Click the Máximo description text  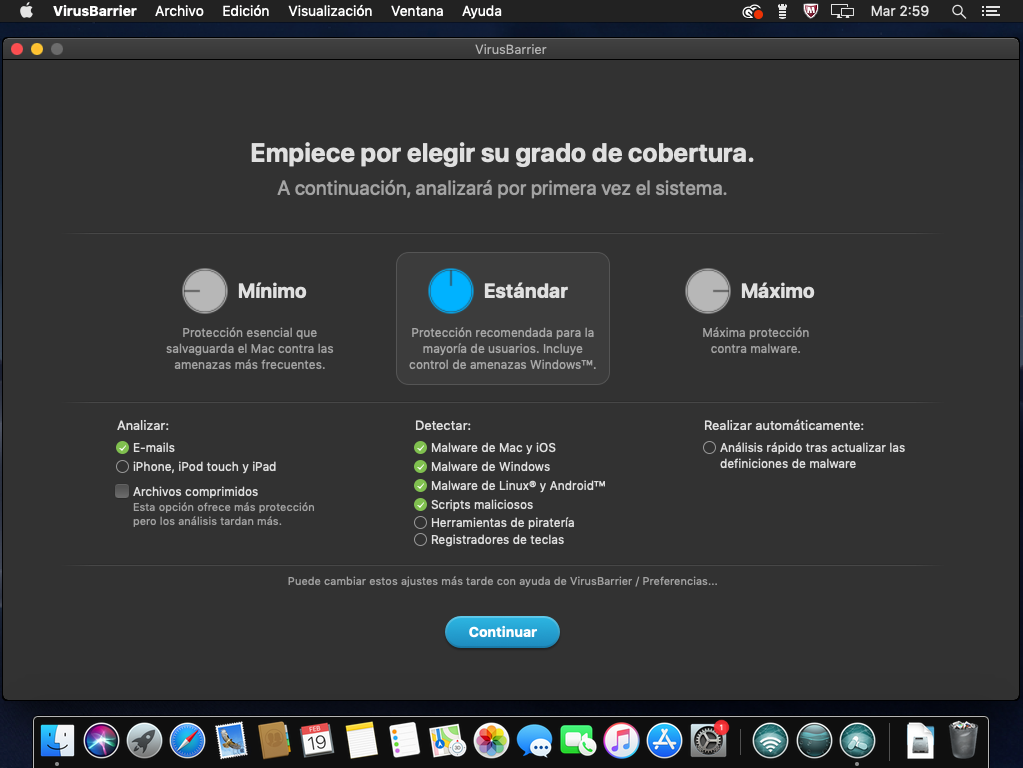point(756,341)
